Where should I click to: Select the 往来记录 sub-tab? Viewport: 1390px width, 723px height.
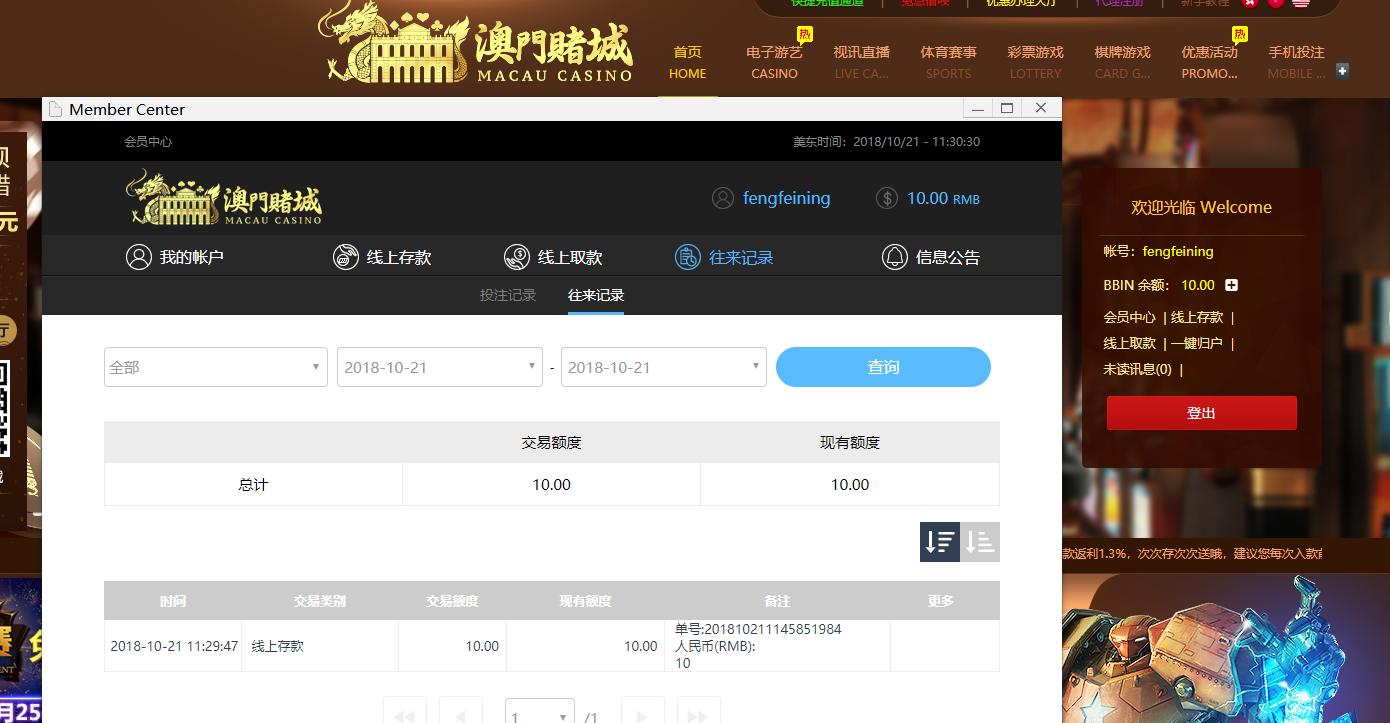click(596, 295)
